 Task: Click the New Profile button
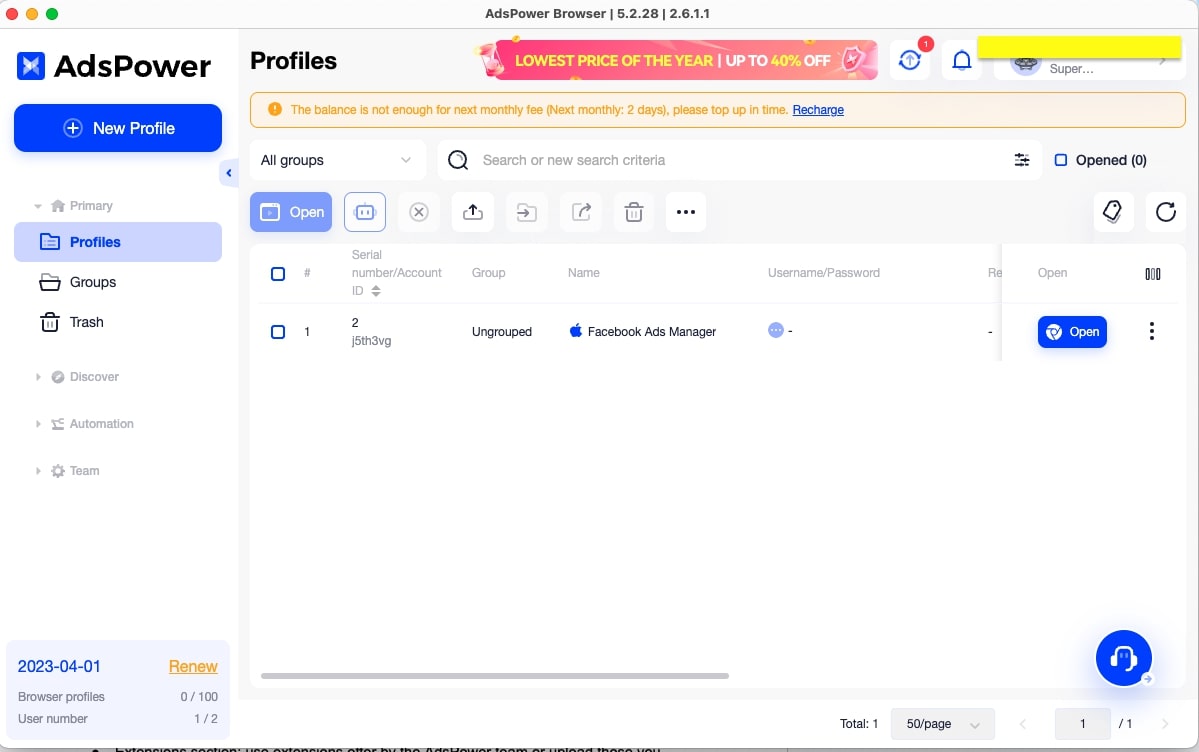[118, 128]
